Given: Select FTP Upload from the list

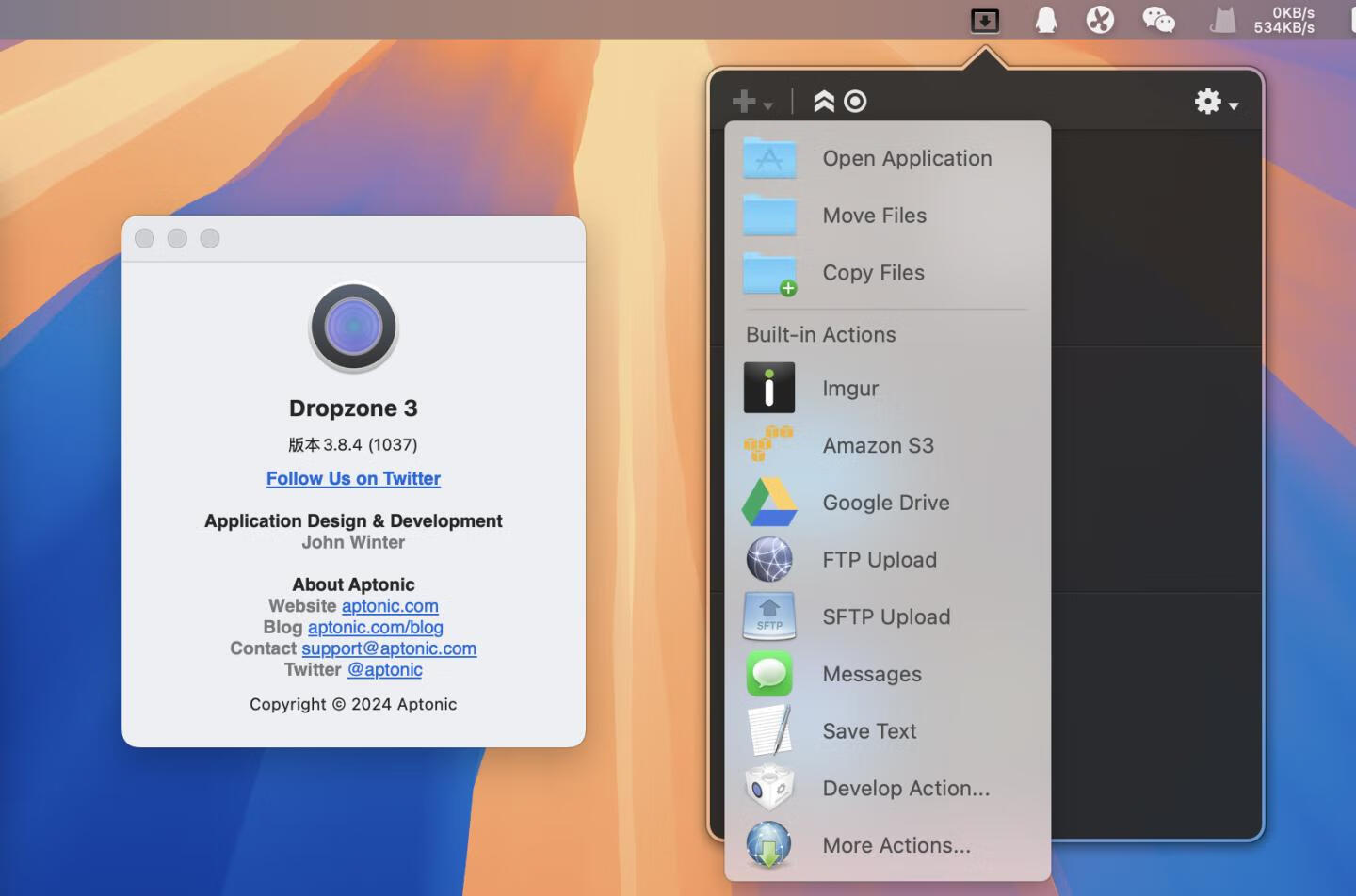Looking at the screenshot, I should (887, 560).
